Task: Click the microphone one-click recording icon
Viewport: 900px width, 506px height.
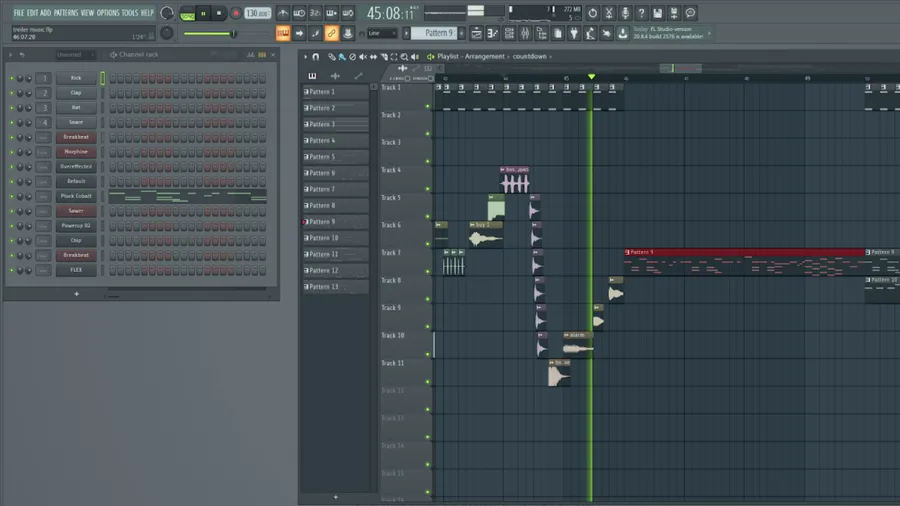Action: 625,13
